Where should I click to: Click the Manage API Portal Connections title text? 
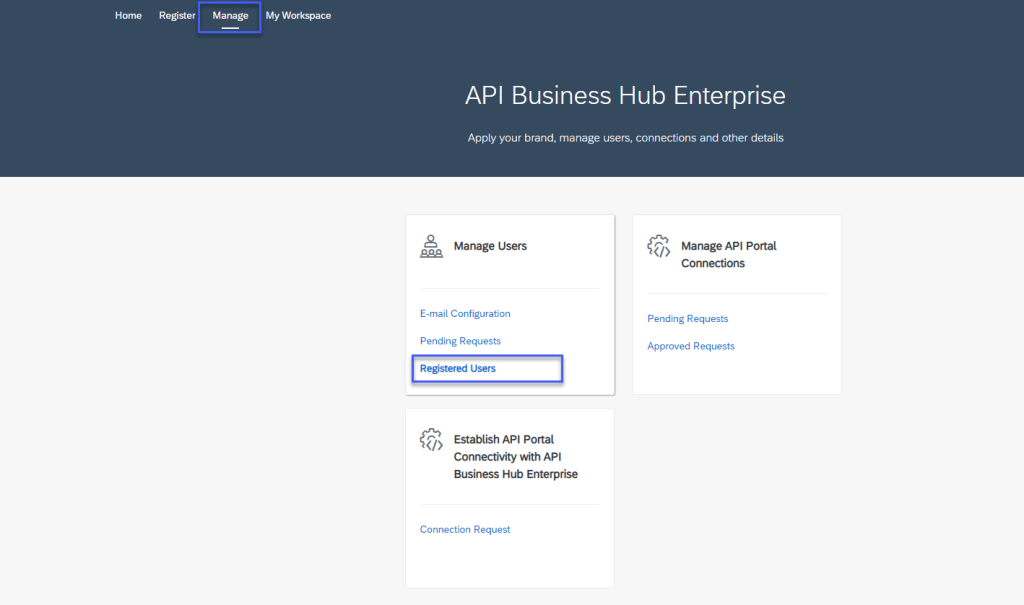728,254
